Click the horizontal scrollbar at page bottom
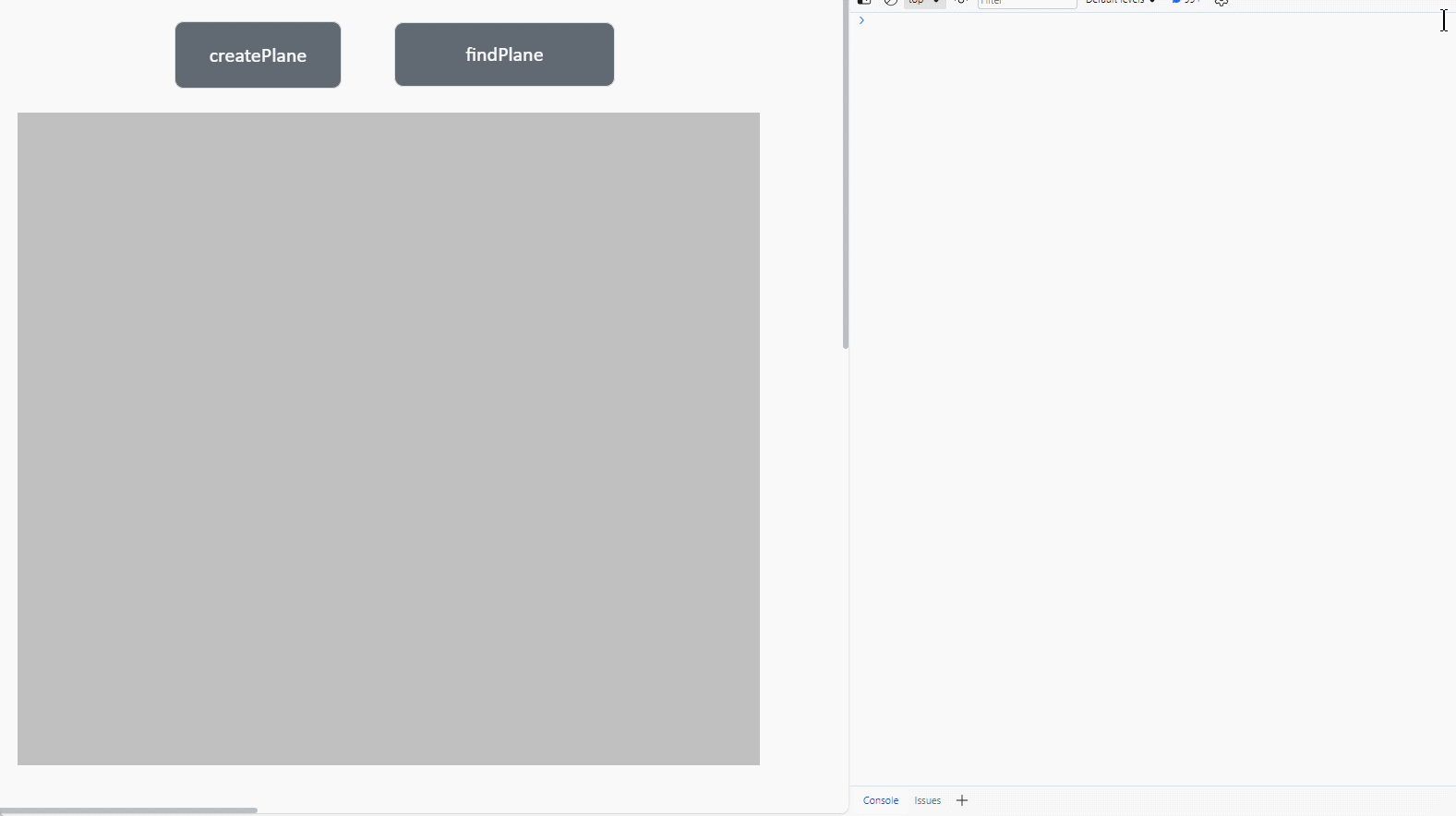 (129, 810)
